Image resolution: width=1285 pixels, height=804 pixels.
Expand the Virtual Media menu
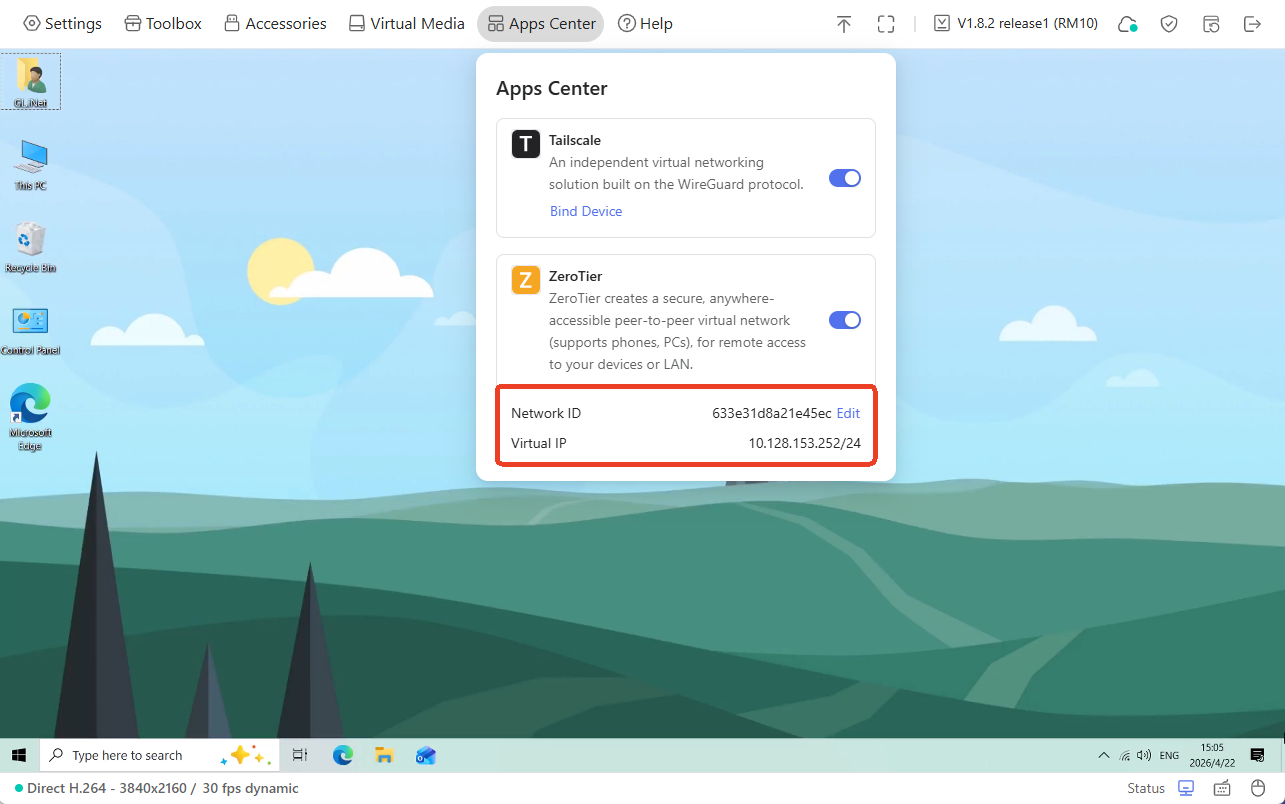[407, 24]
